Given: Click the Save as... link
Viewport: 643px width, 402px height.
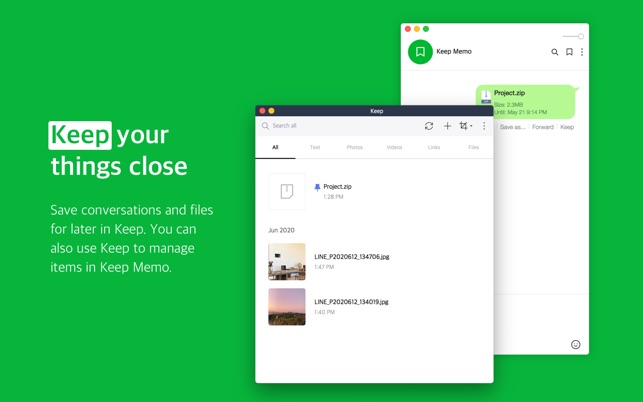Looking at the screenshot, I should 512,127.
